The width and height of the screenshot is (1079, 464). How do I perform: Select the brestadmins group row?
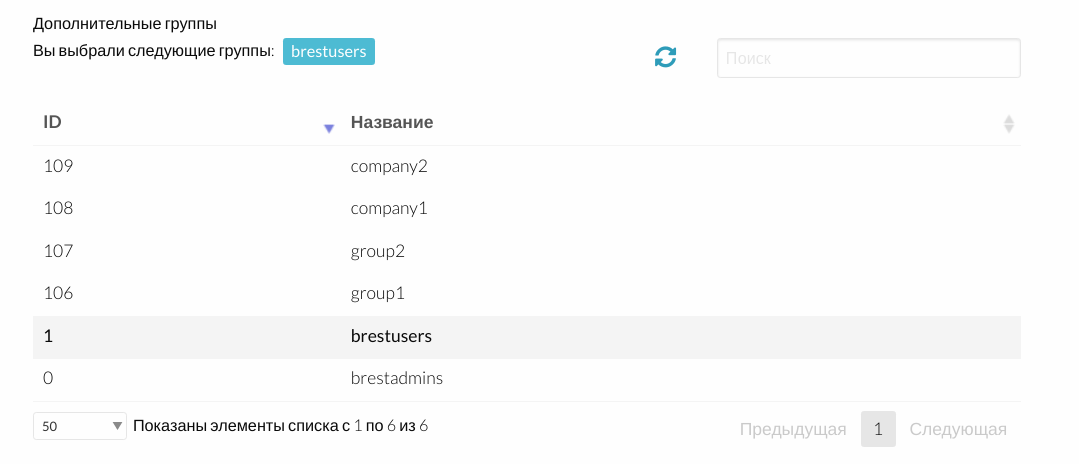click(x=396, y=379)
